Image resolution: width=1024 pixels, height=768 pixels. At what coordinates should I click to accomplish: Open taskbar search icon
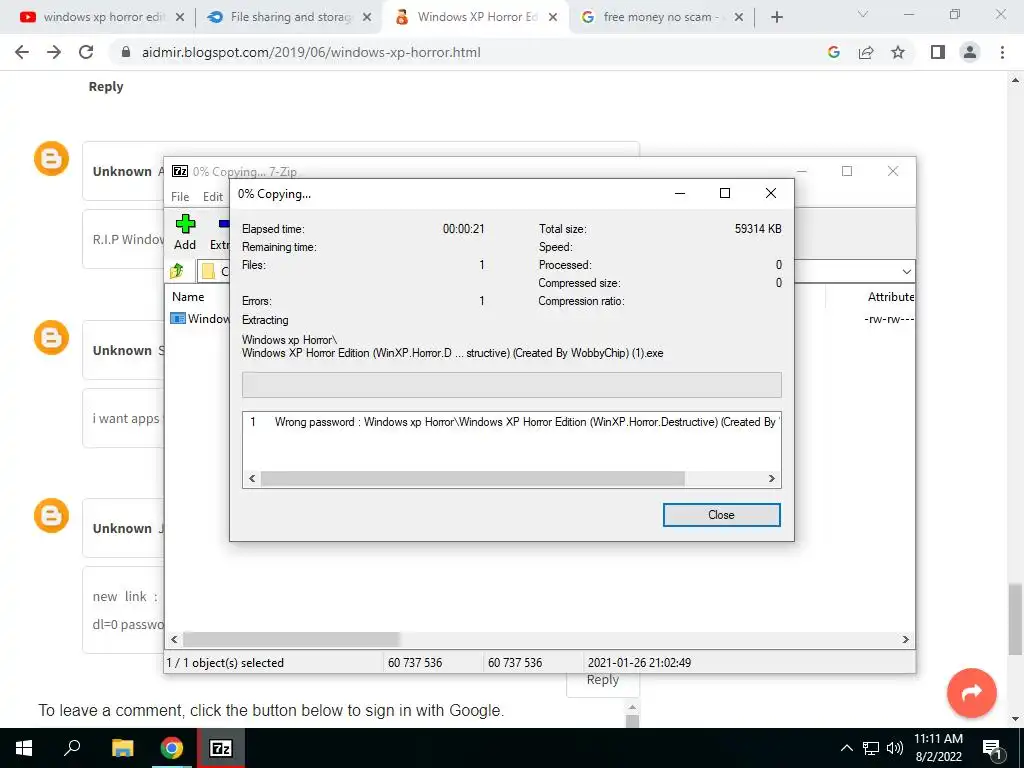(72, 748)
